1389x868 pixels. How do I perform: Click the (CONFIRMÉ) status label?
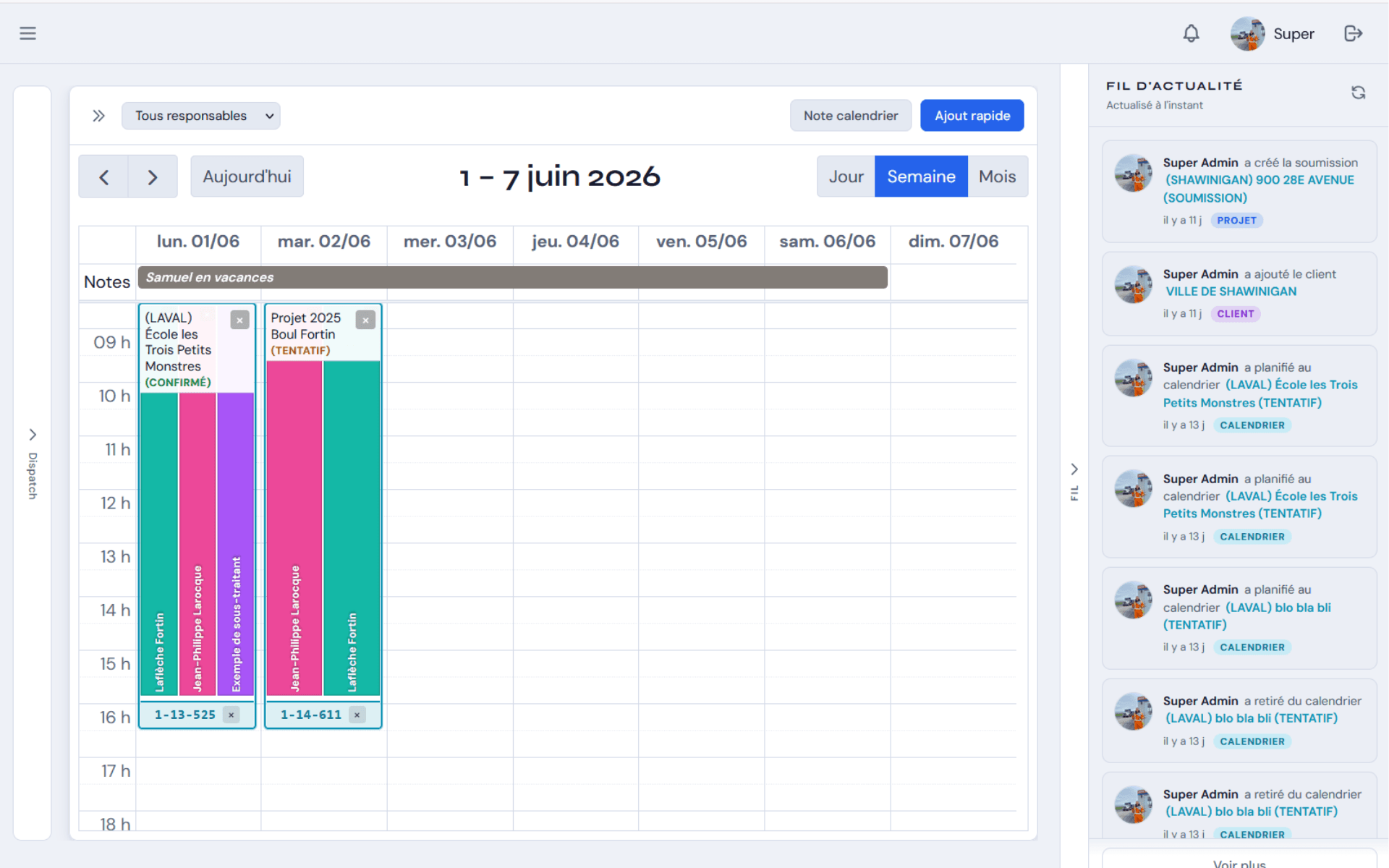[178, 383]
